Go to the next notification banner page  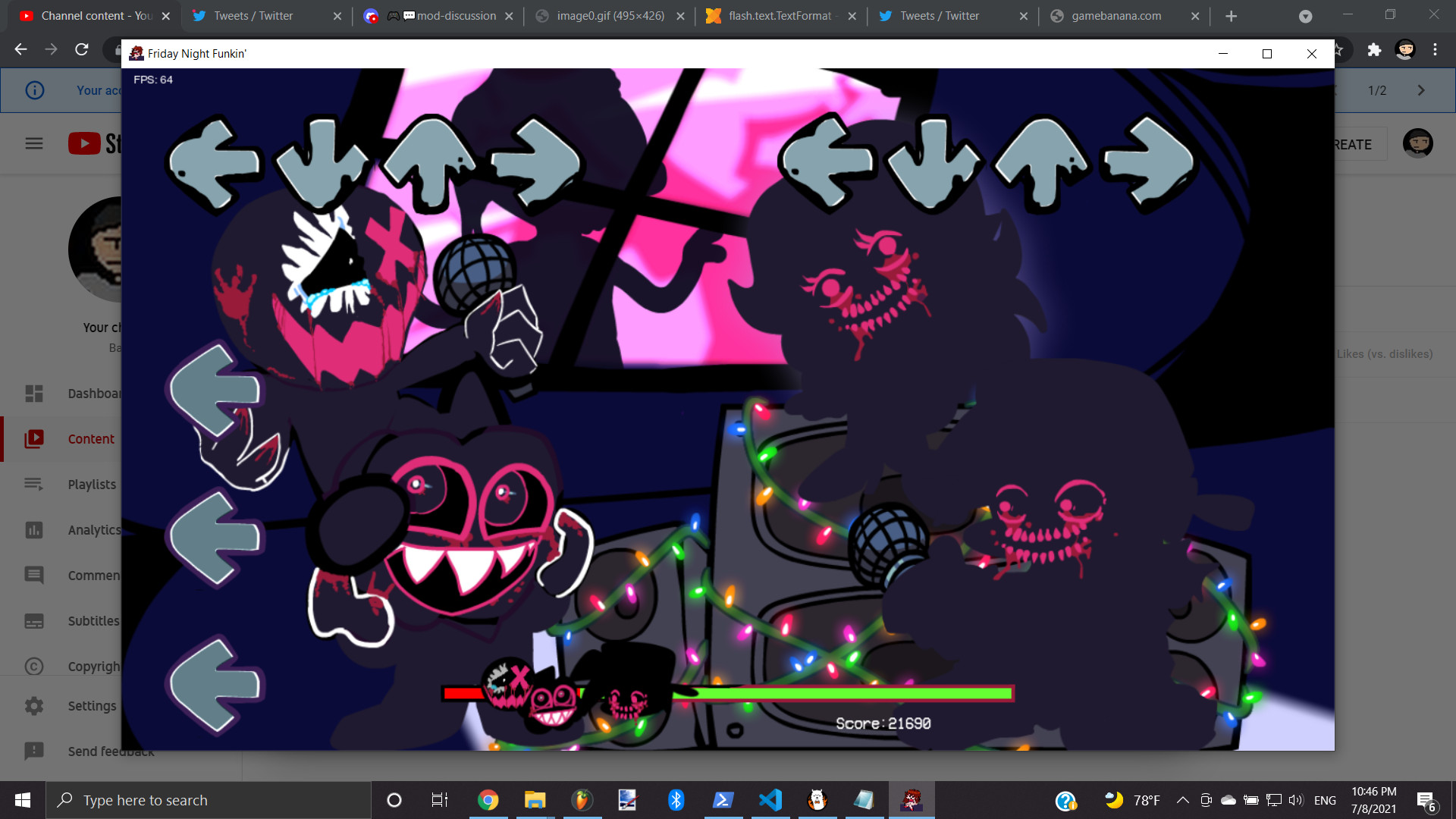(1421, 90)
